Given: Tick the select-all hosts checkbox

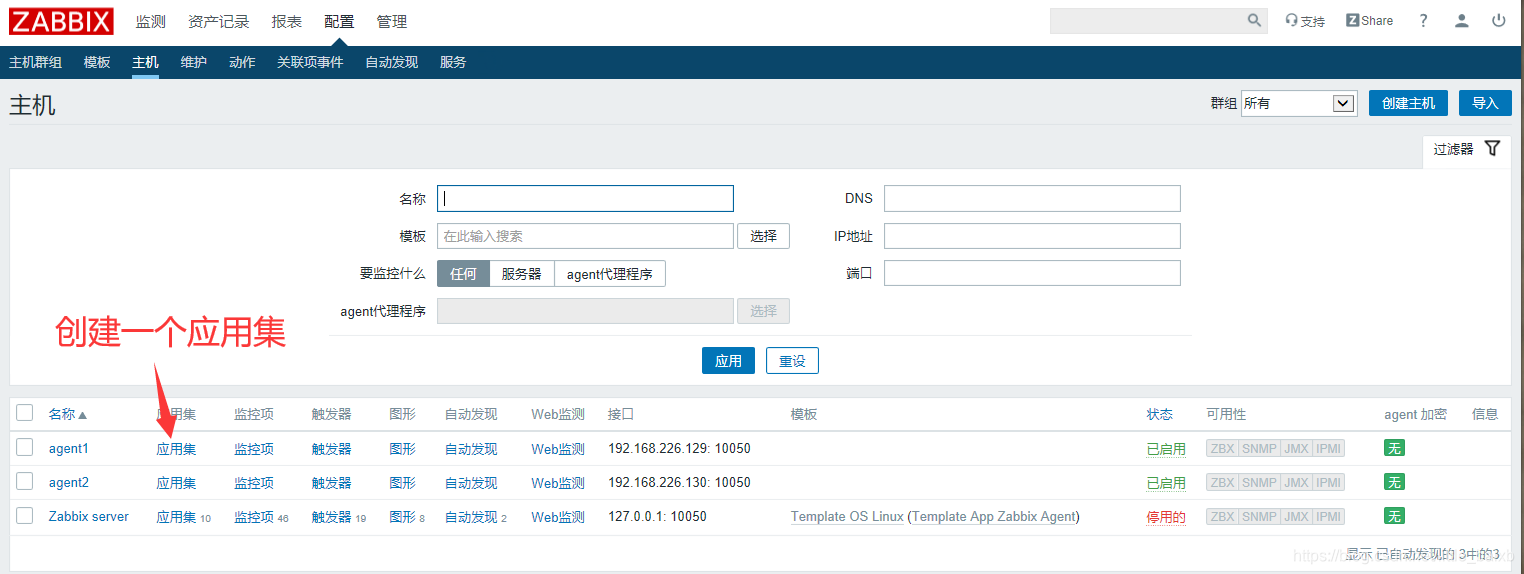Looking at the screenshot, I should (25, 413).
